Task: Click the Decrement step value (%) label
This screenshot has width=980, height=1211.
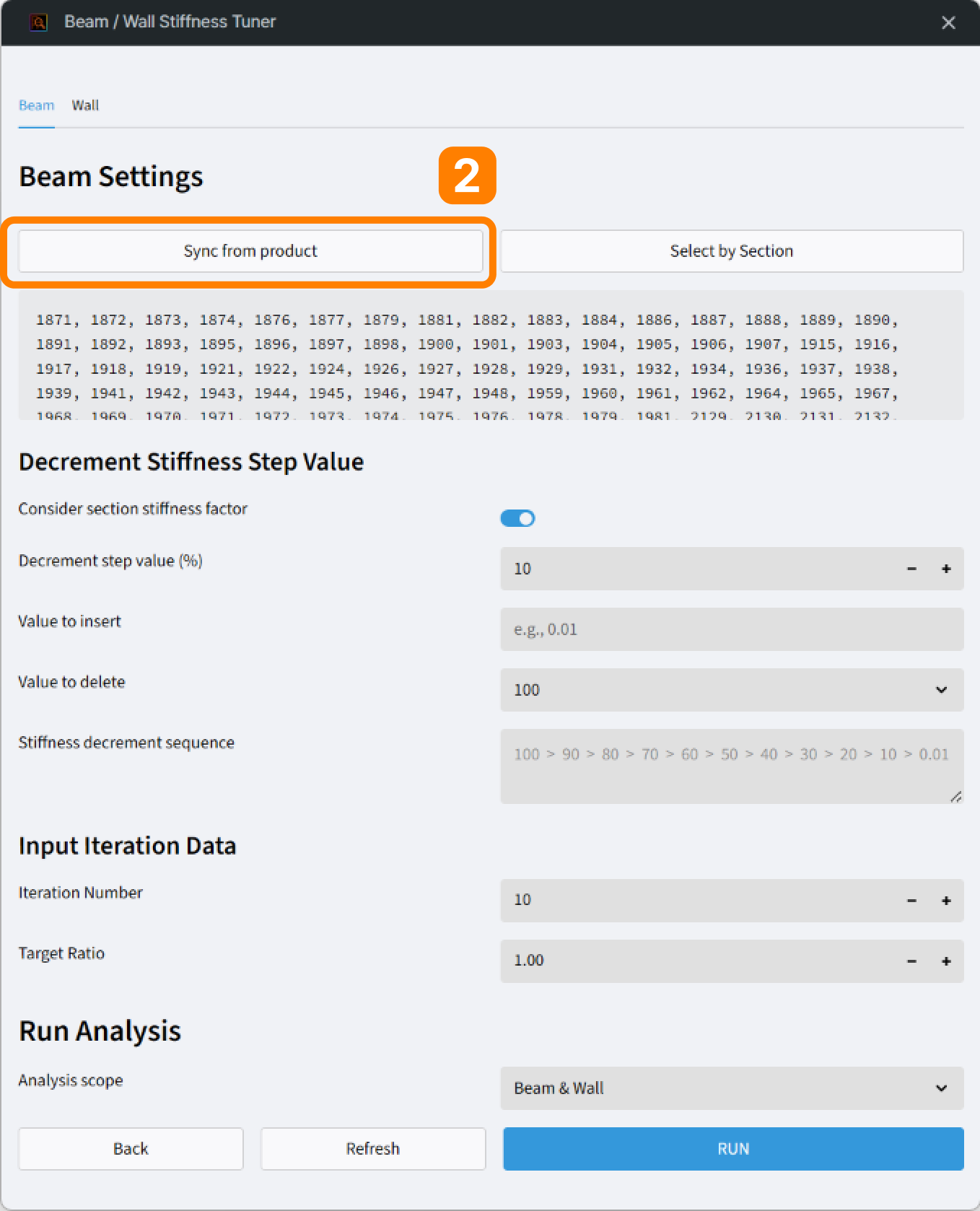Action: [x=110, y=561]
